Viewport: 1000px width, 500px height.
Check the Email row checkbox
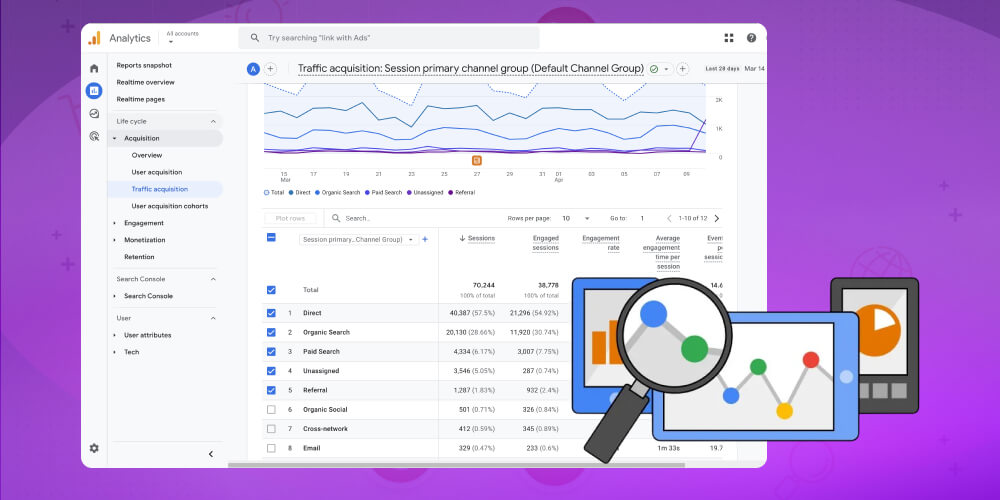coord(271,448)
